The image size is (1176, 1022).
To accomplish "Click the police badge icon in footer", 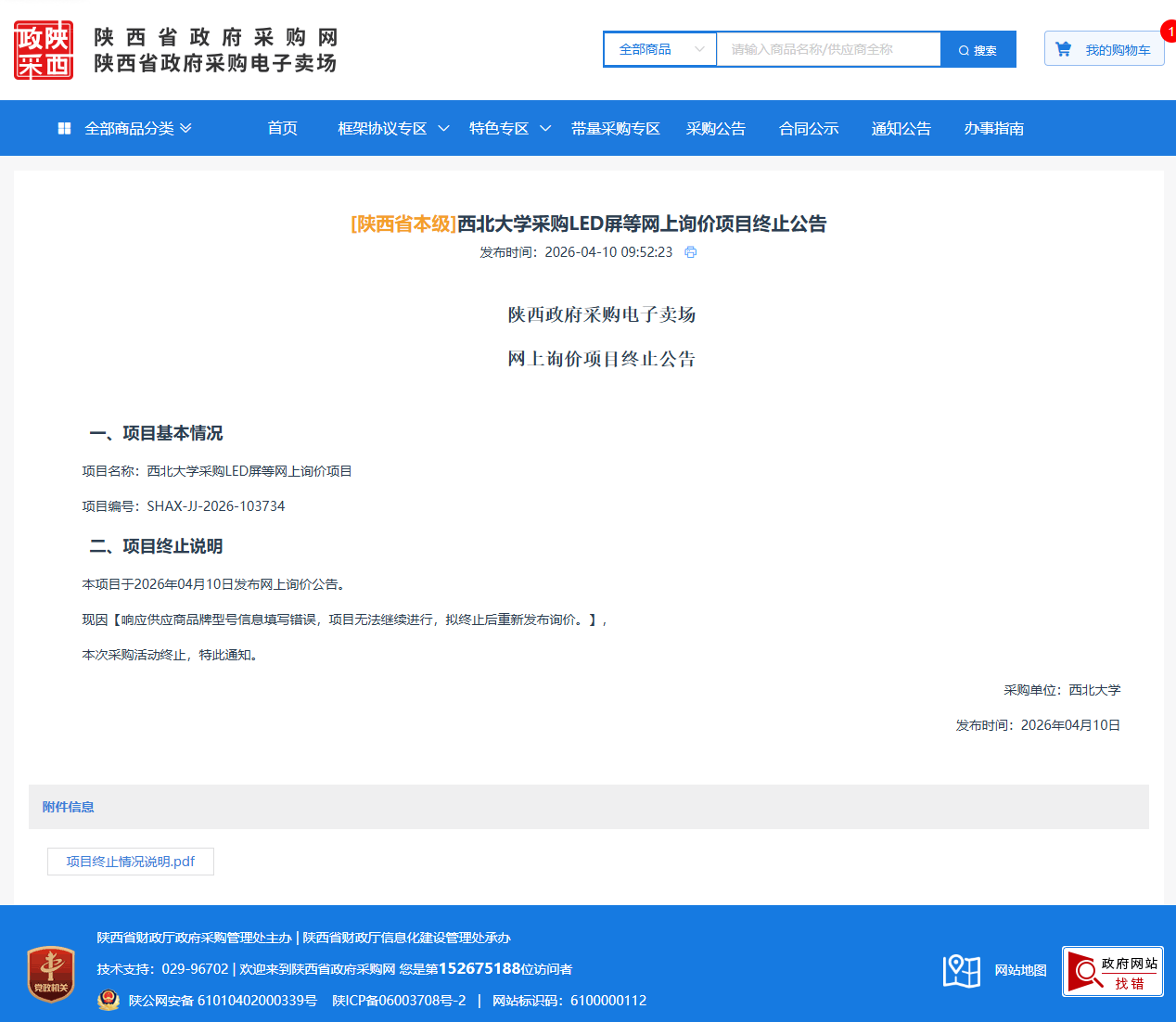I will pyautogui.click(x=109, y=1000).
